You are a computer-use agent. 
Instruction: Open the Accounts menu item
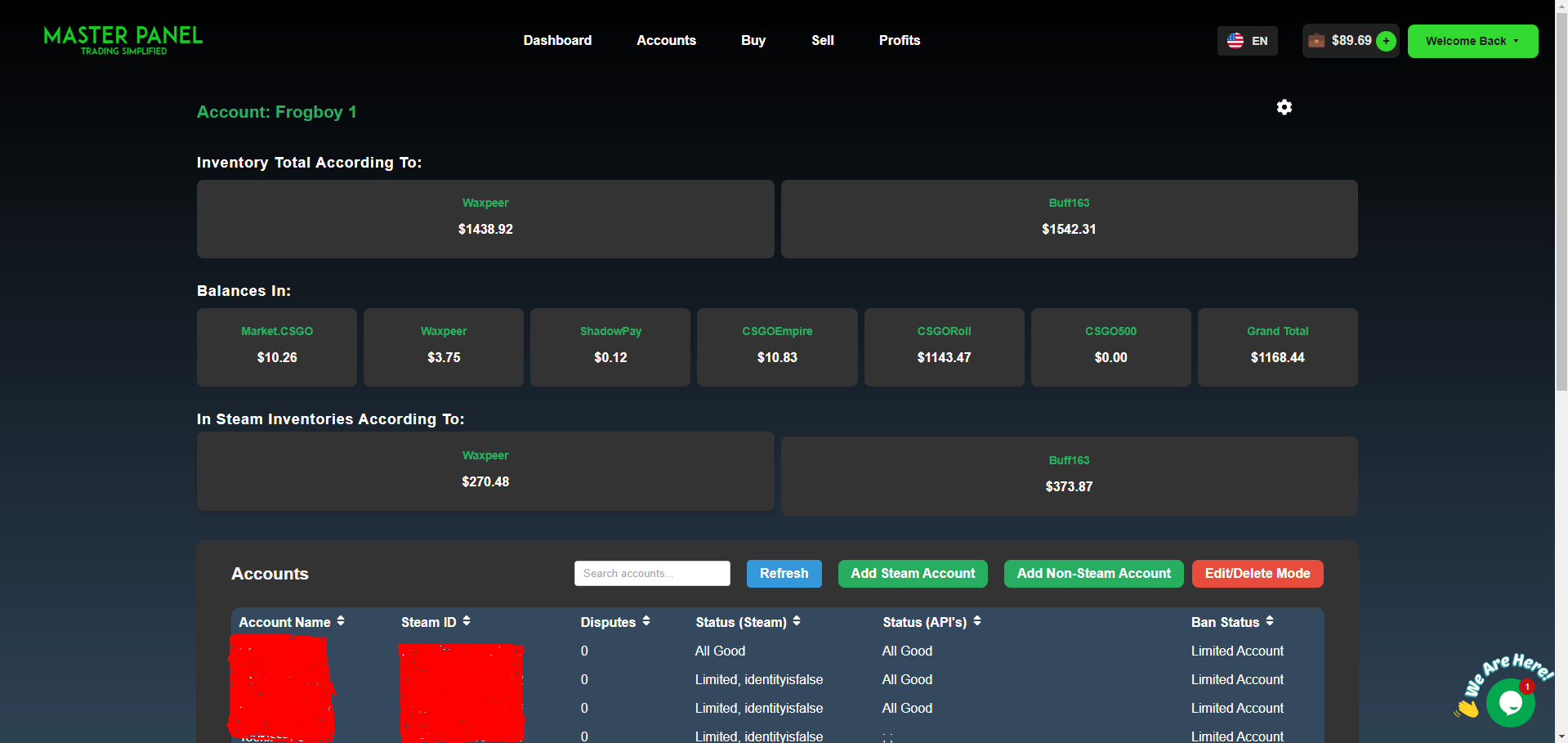(x=666, y=40)
